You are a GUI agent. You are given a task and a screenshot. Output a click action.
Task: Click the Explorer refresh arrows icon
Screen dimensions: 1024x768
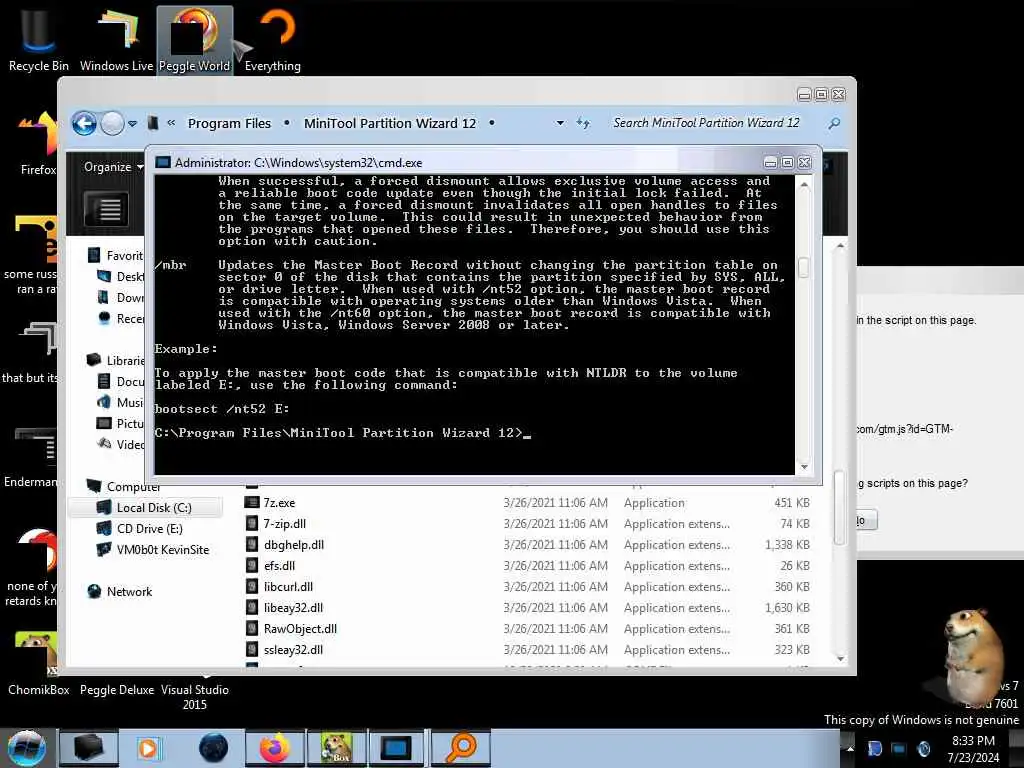(x=583, y=123)
